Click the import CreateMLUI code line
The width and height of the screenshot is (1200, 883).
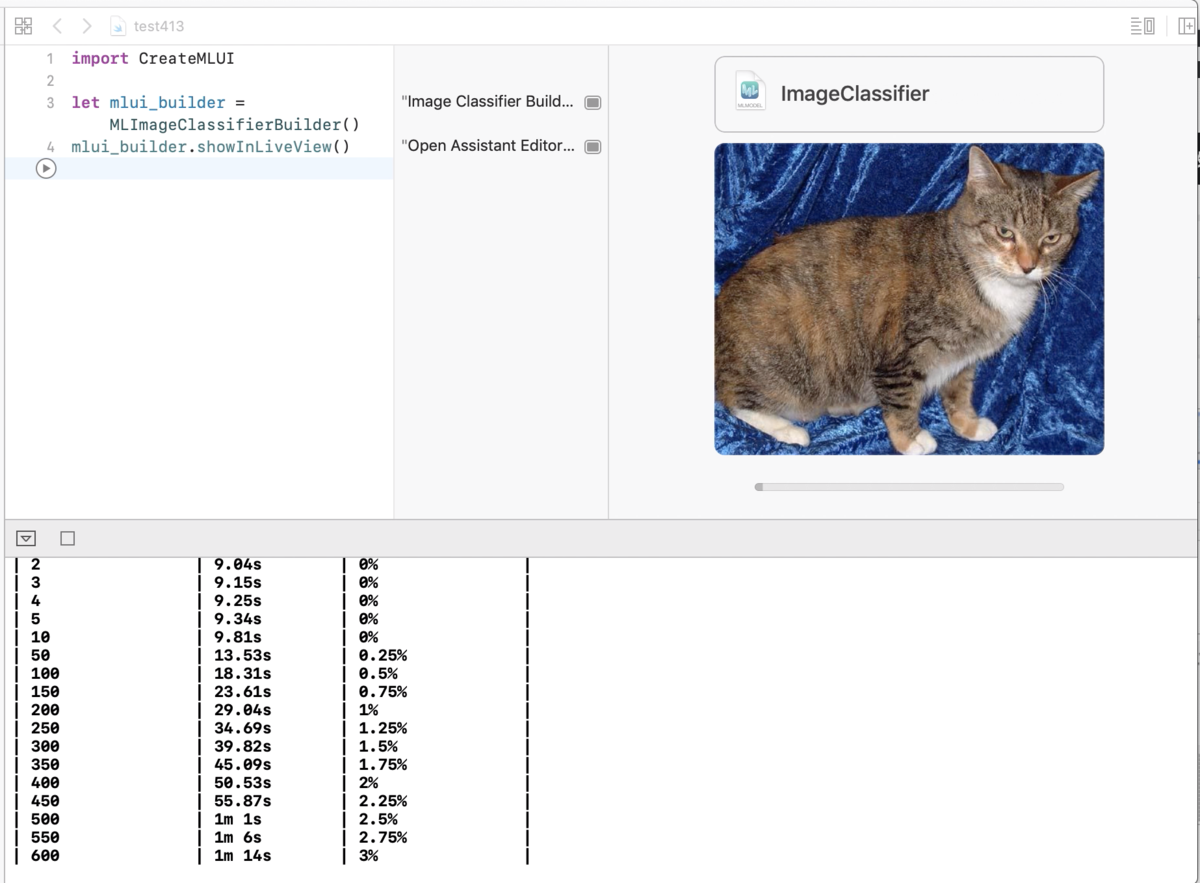(153, 59)
